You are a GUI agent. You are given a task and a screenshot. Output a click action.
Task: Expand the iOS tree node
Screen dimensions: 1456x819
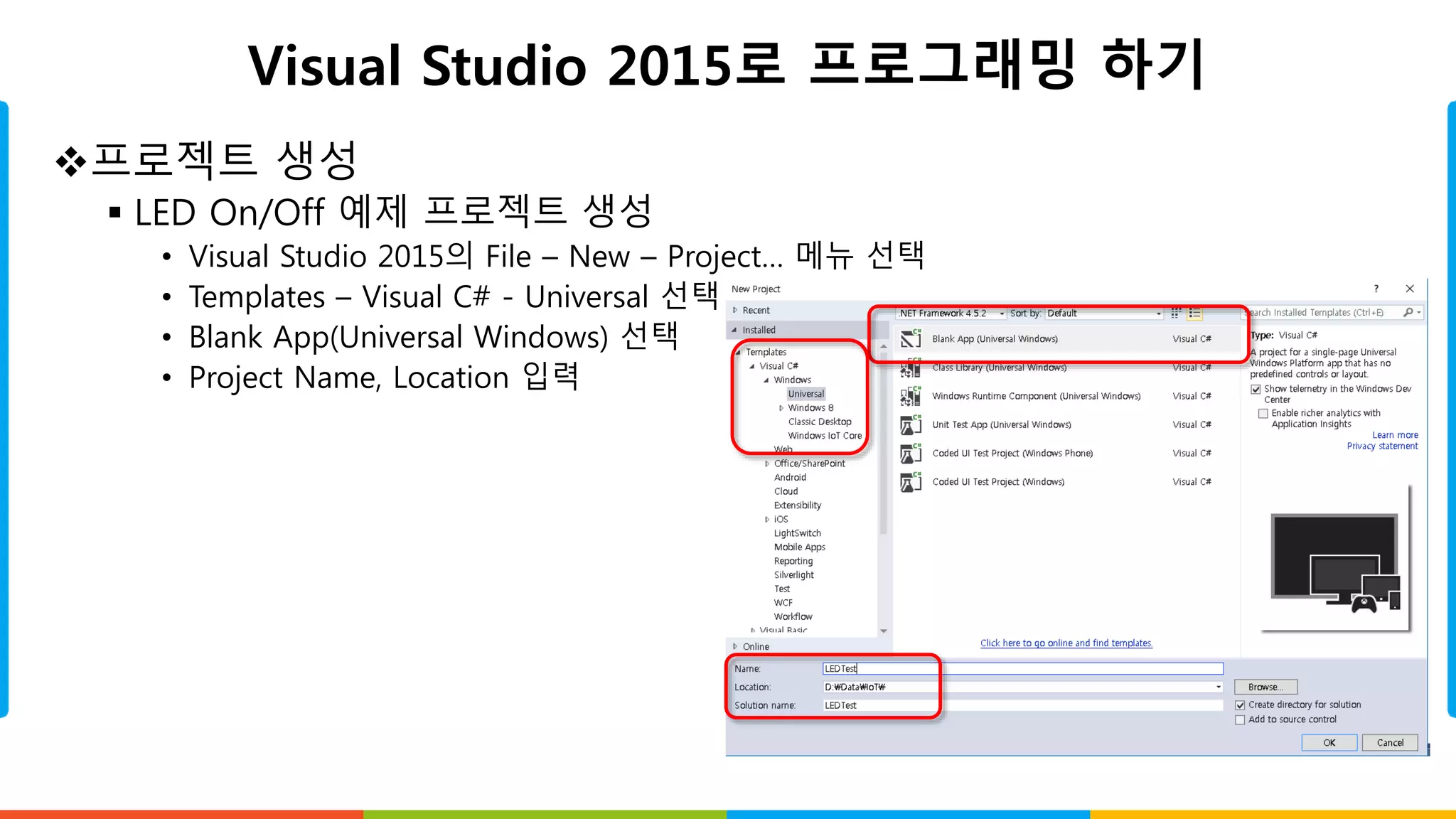point(766,520)
